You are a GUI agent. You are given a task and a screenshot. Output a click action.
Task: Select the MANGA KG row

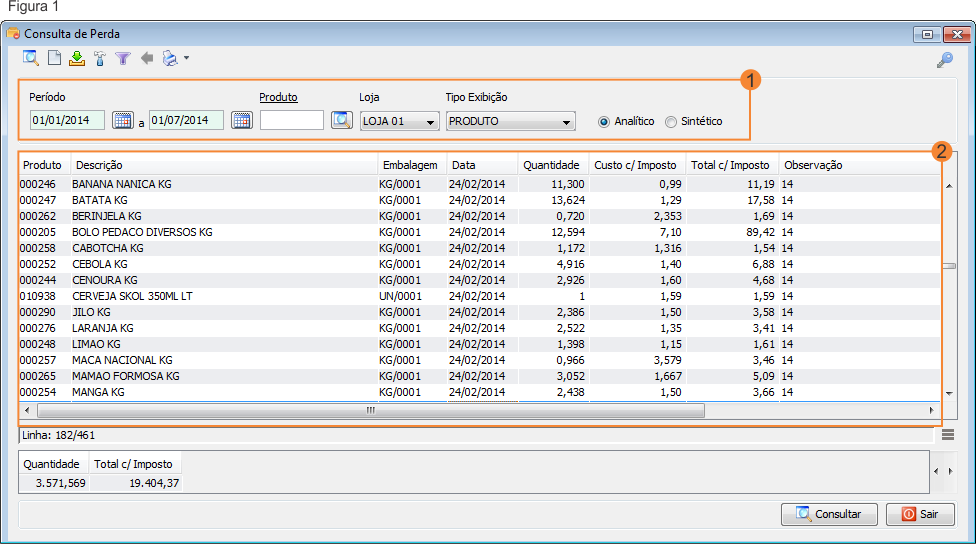point(479,392)
